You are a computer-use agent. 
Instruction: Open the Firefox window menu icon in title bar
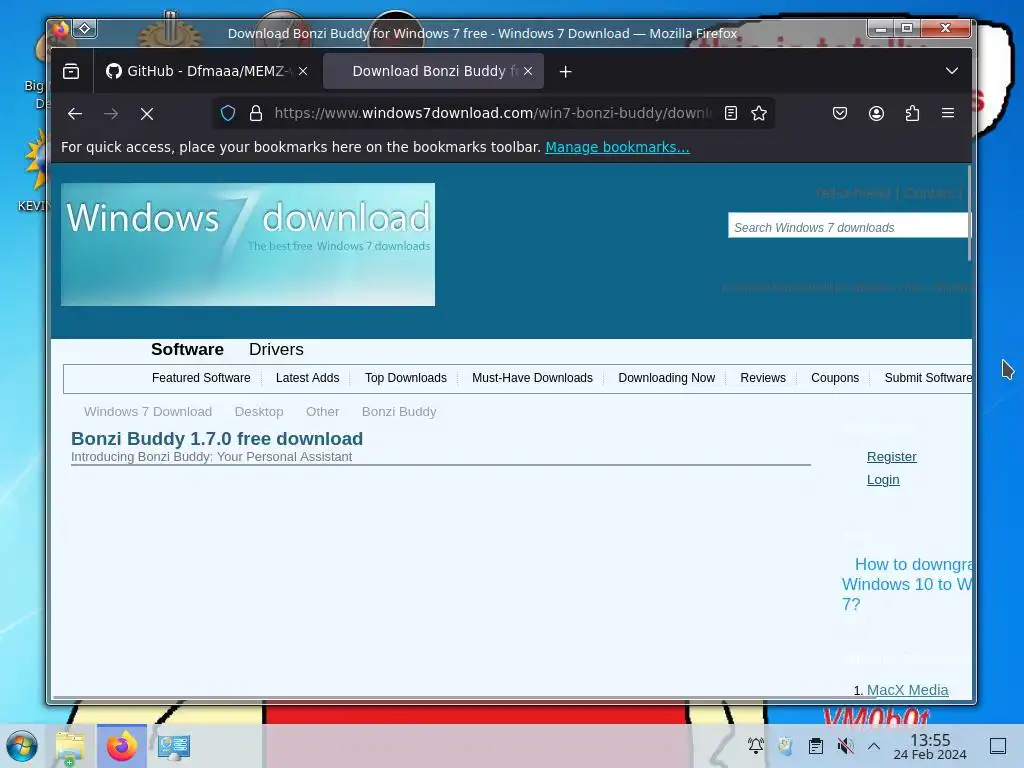tap(60, 29)
